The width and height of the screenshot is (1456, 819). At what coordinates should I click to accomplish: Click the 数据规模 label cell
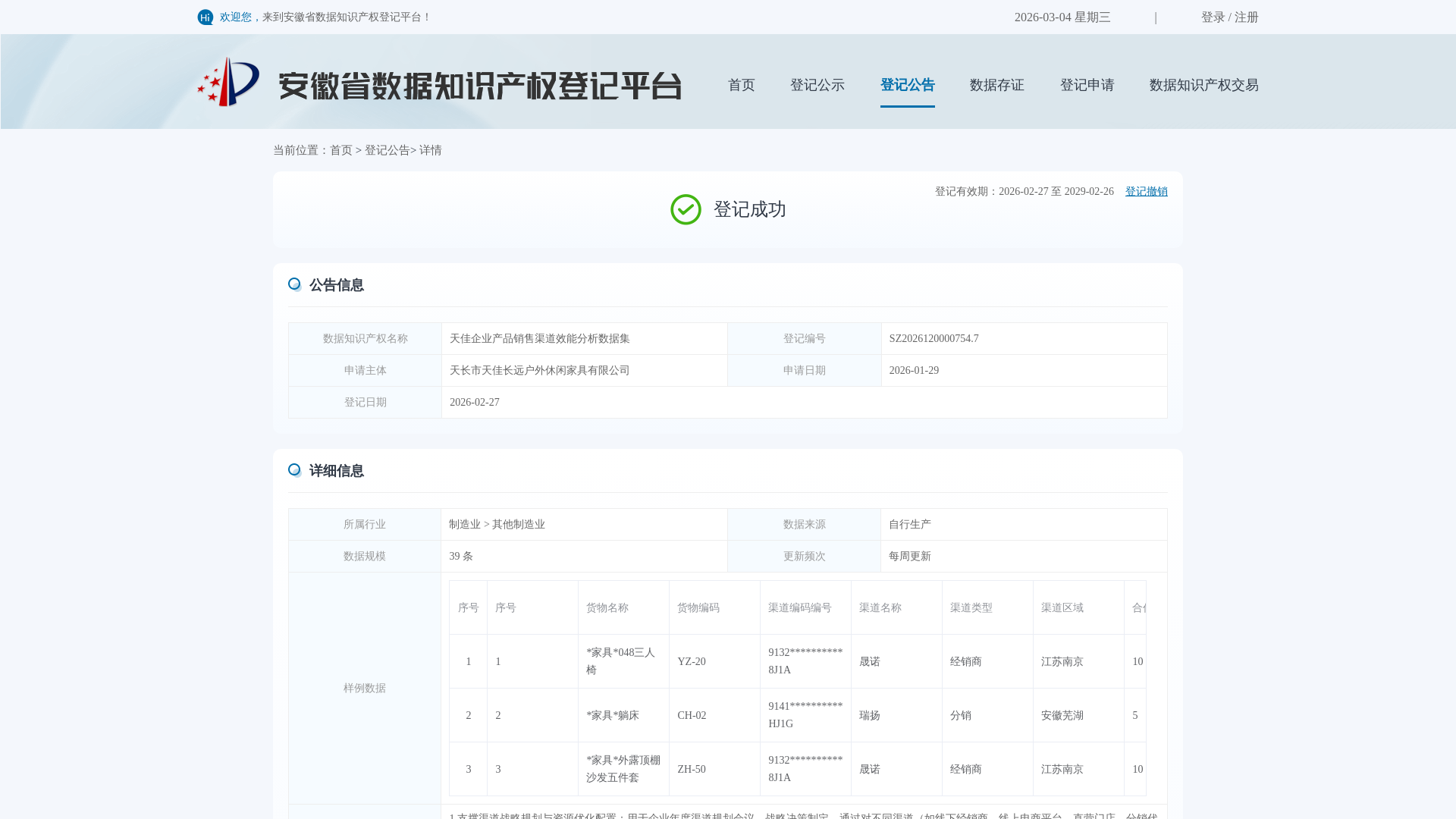coord(365,557)
